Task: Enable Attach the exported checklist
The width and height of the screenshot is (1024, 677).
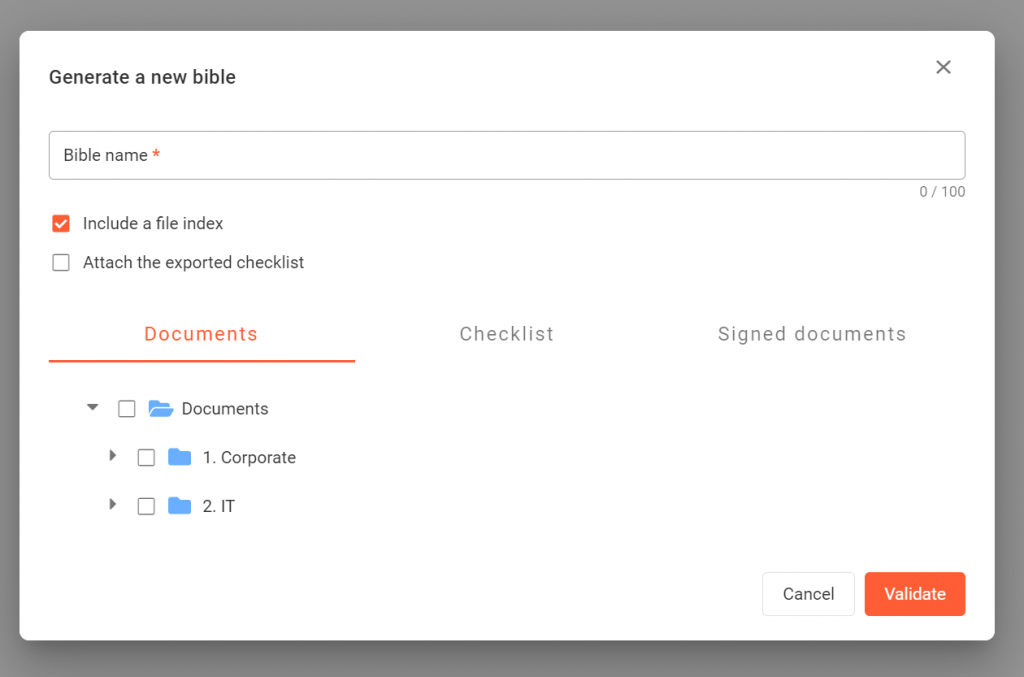Action: pos(61,263)
